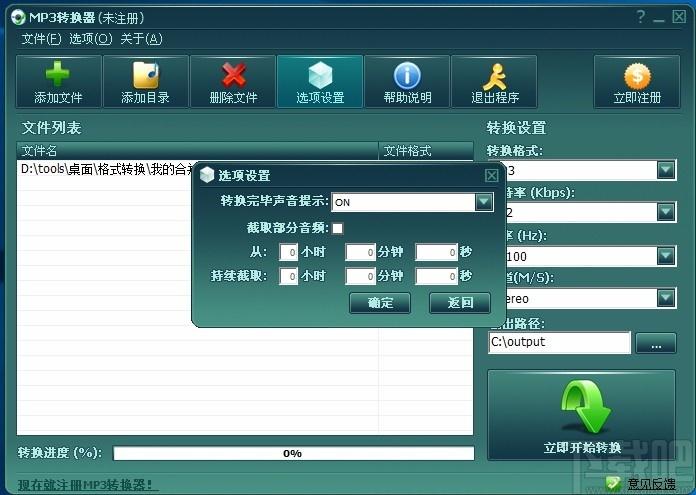Click the 从 秒 input field
Screen dimensions: 696x495
(x=436, y=252)
